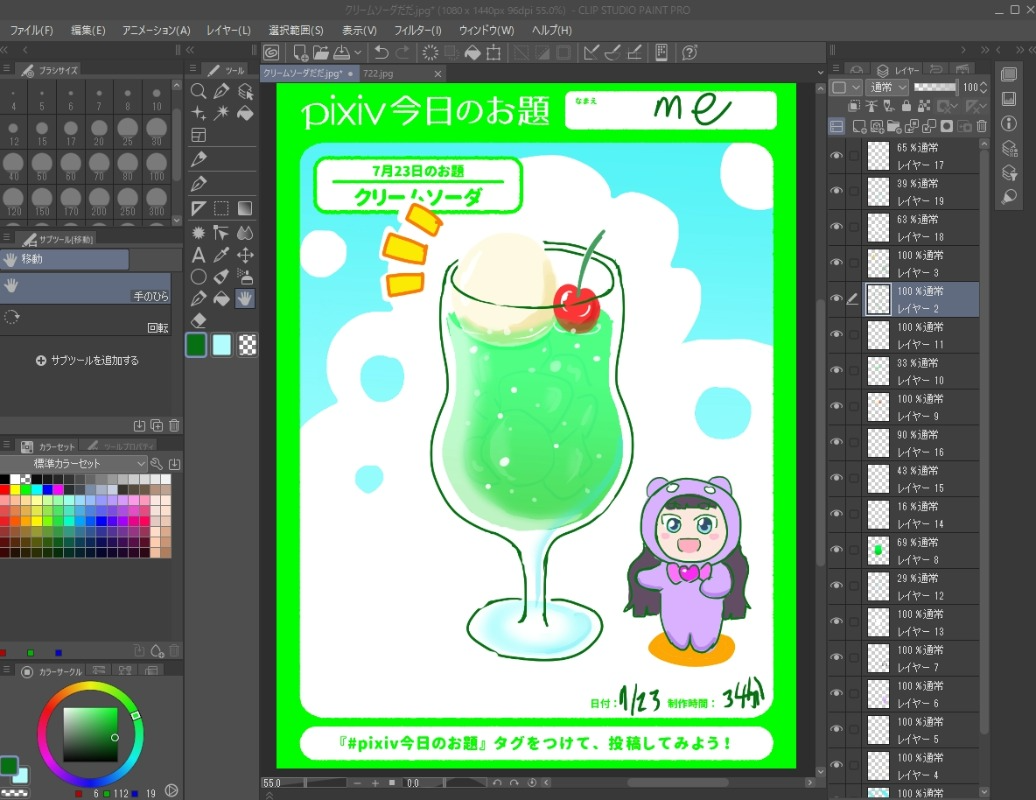Open the blending mode 通常 dropdown
Screen dimensions: 1036x800
[x=888, y=88]
